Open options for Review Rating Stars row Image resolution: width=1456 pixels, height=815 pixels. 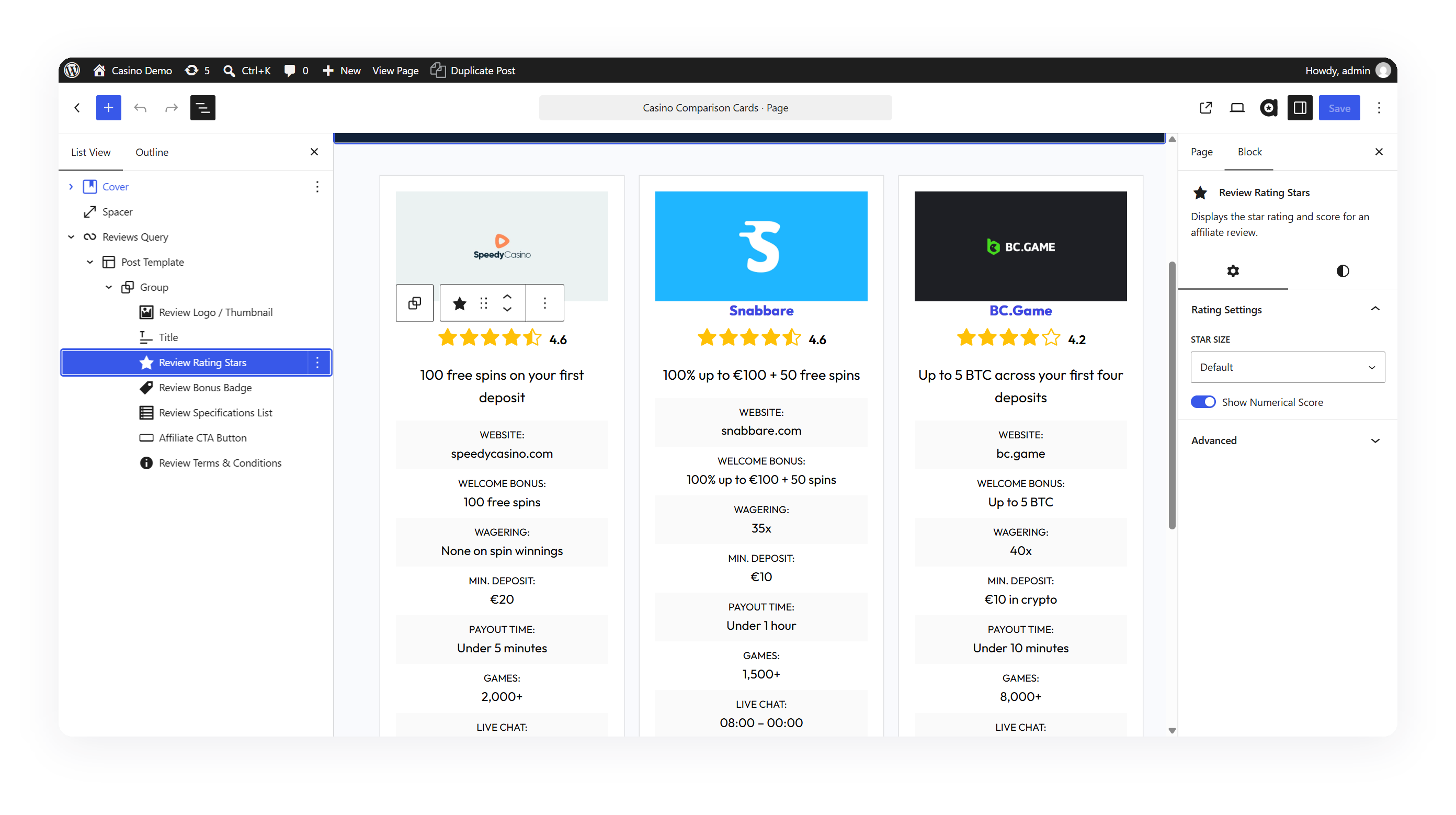click(x=317, y=363)
